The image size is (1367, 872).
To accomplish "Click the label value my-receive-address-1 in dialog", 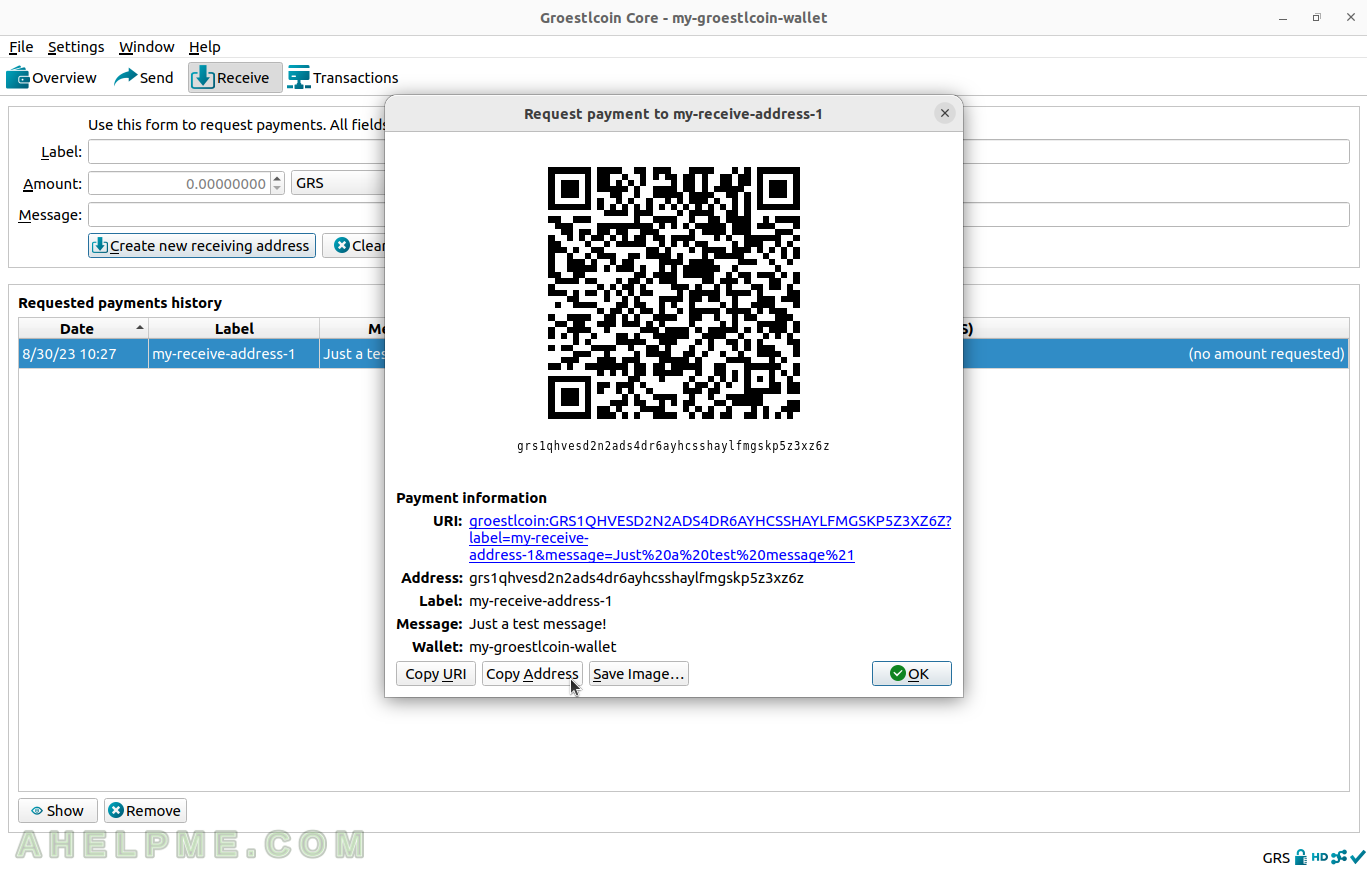I will click(540, 601).
